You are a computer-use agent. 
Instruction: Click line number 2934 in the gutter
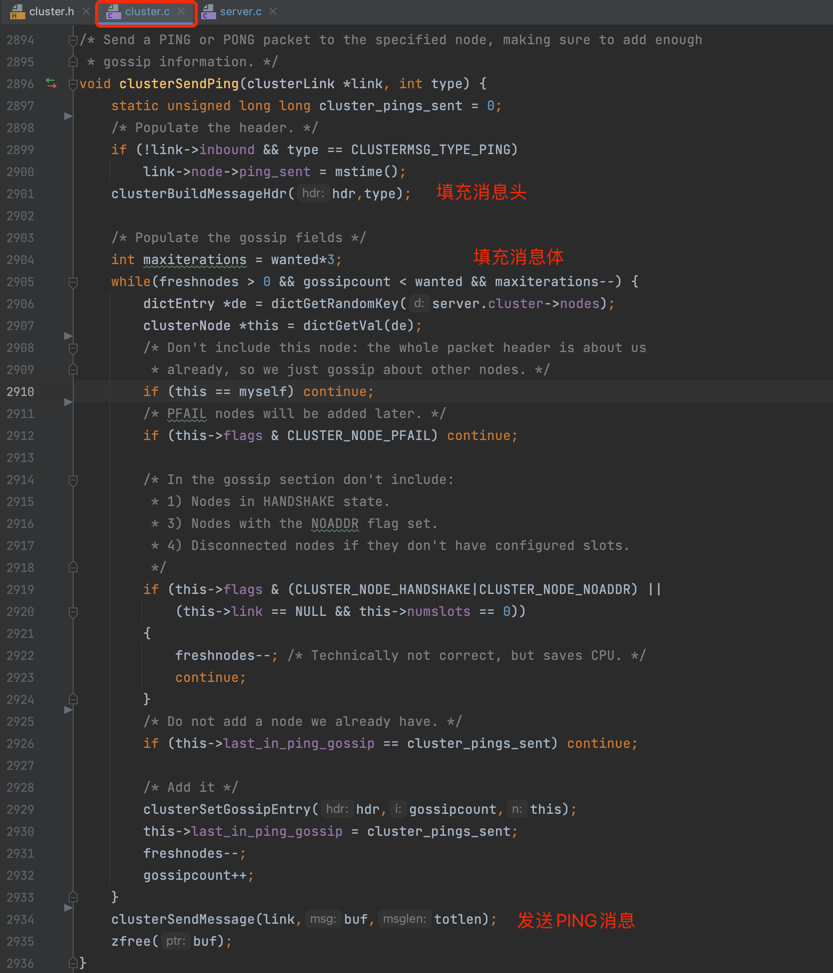click(20, 919)
